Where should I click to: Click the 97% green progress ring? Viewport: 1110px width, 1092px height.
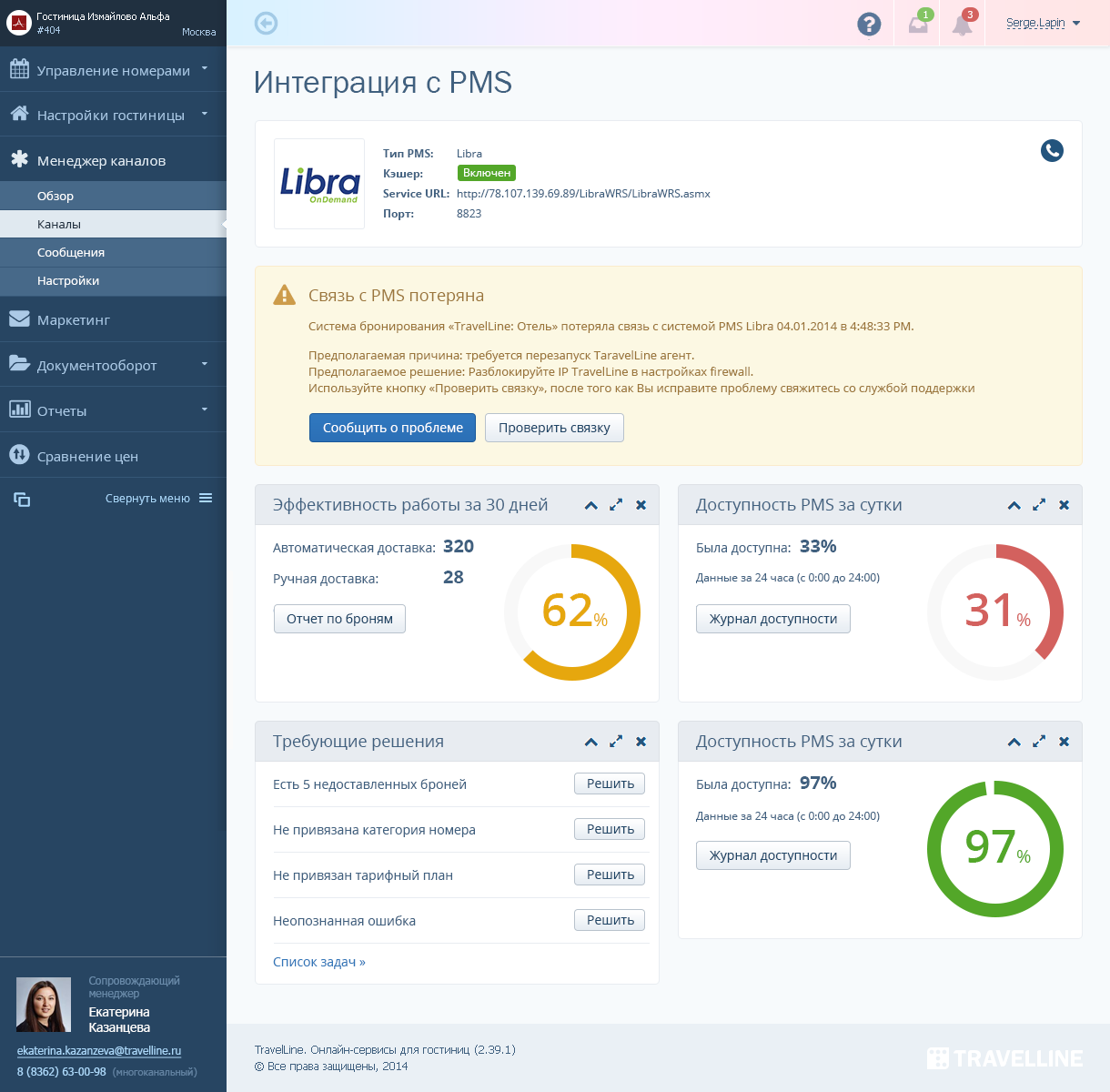coord(995,848)
